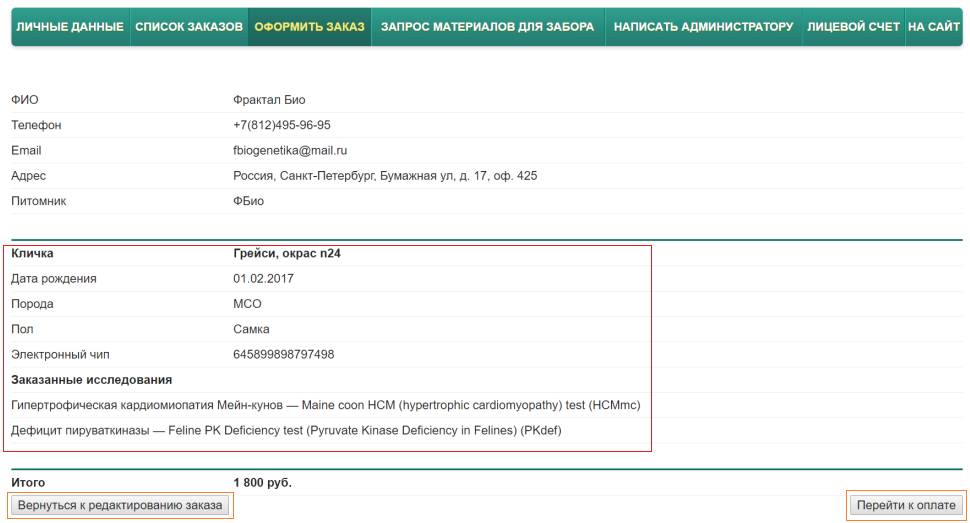Screen dimensions: 970x523
Task: Click the Порода label
Action: coord(32,304)
